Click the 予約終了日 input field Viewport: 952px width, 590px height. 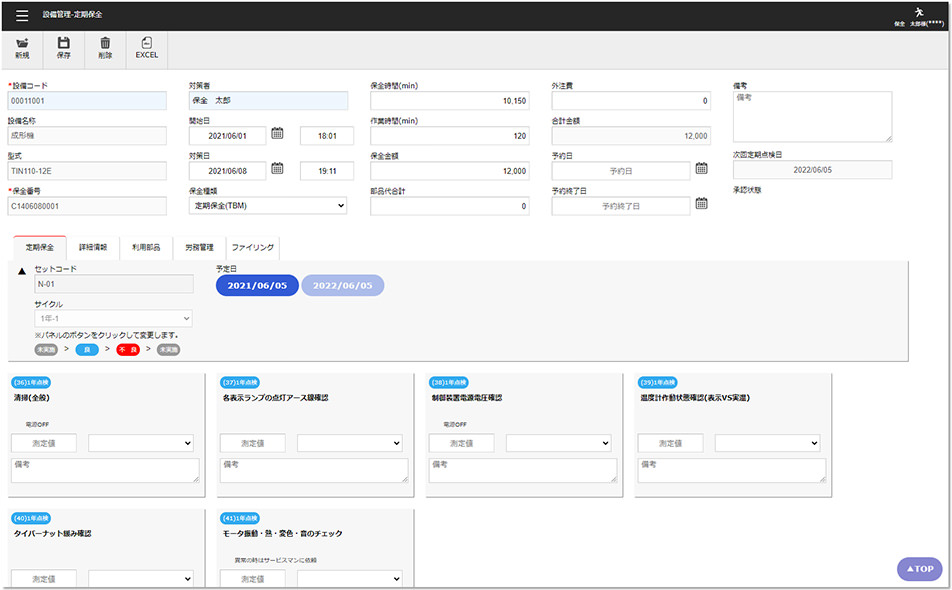click(620, 206)
